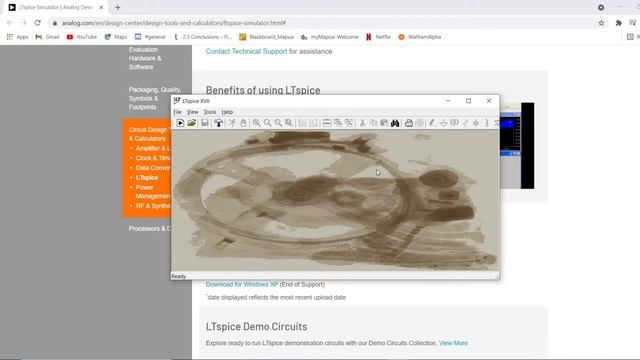Select the Label Net tool
The height and width of the screenshot is (360, 640).
(454, 123)
